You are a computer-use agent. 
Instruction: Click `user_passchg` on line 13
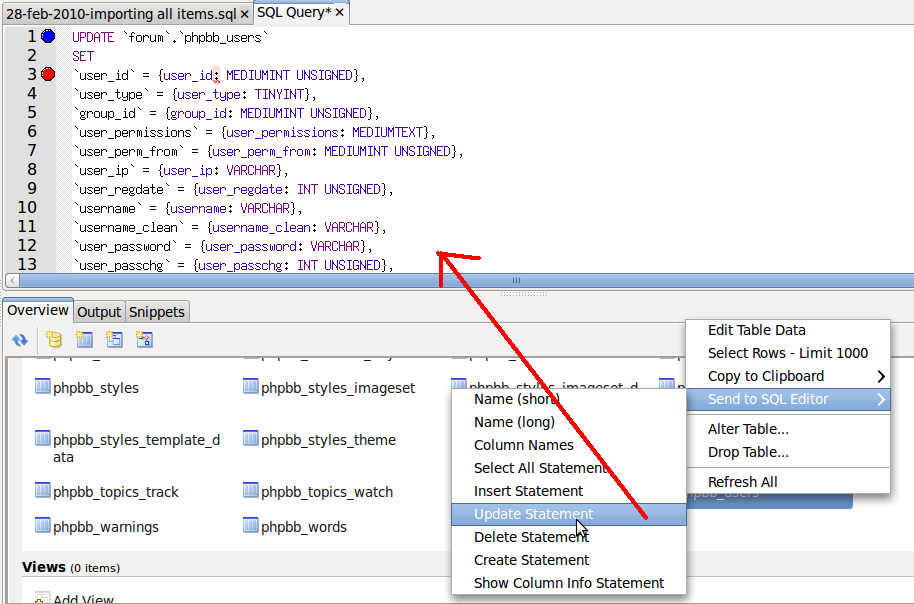tap(121, 265)
